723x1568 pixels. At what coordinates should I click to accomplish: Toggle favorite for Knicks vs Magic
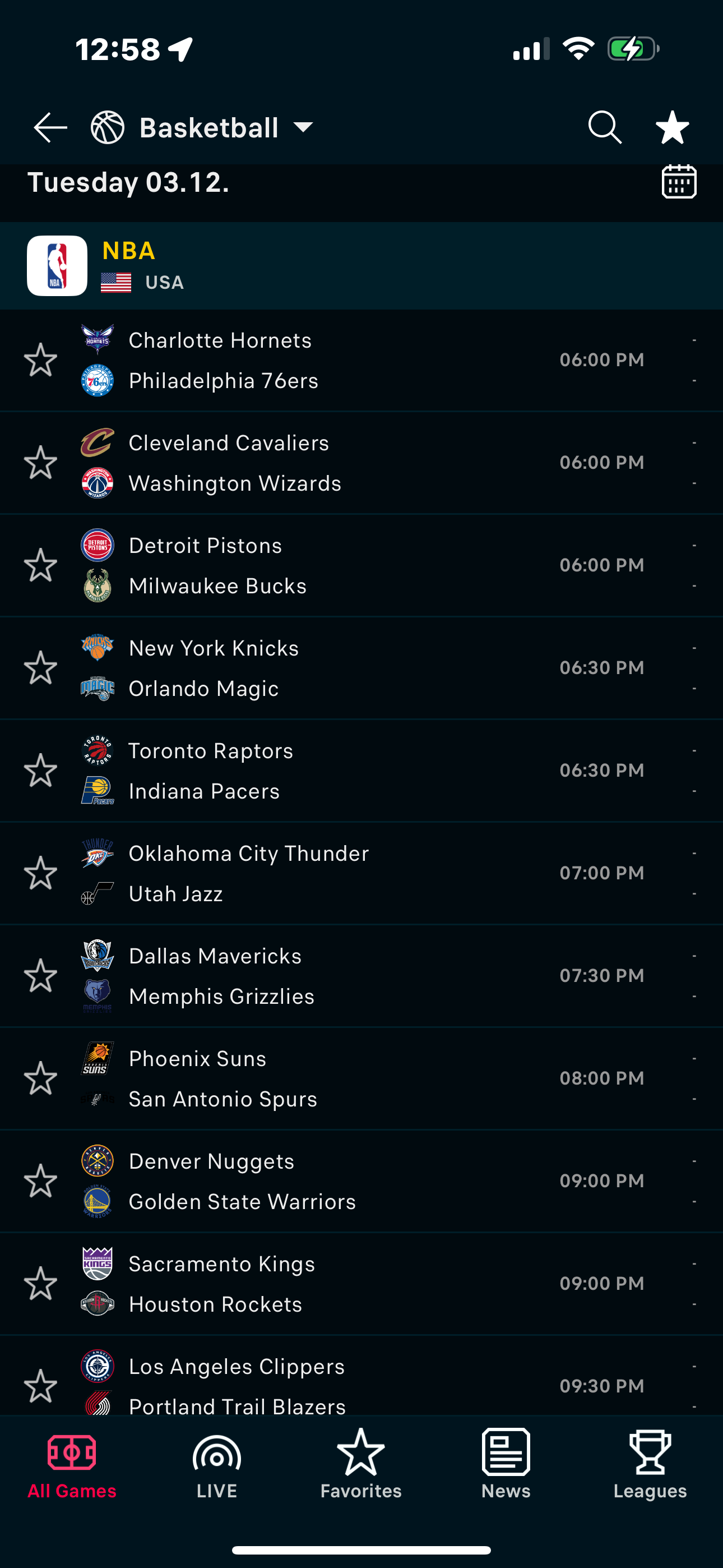tap(41, 668)
